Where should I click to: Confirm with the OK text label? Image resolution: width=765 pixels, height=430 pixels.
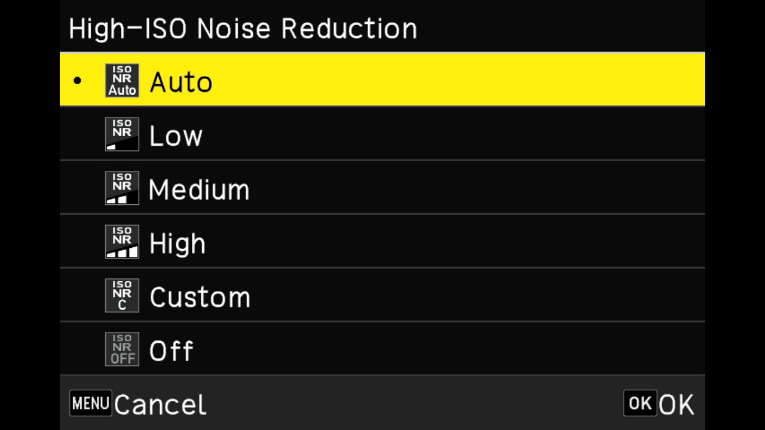pos(677,404)
